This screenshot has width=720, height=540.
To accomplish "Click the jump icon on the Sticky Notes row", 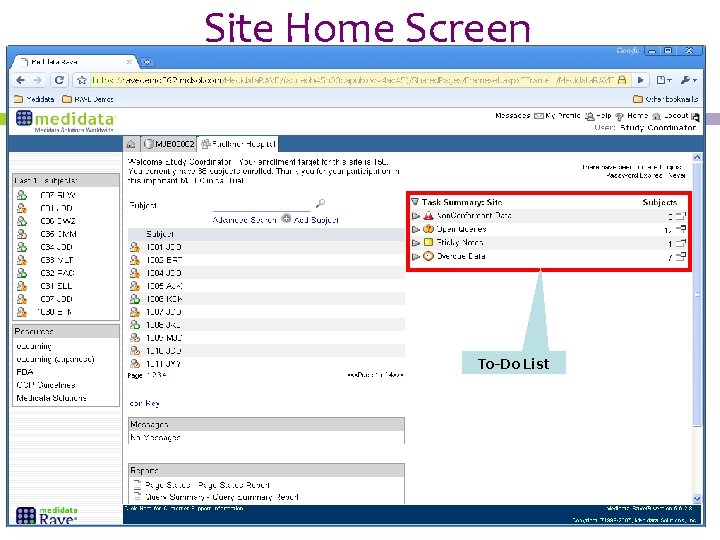I will pyautogui.click(x=681, y=242).
